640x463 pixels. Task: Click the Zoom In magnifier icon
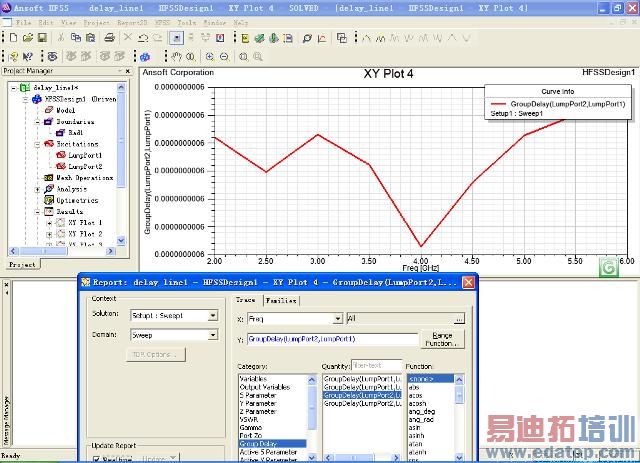(x=209, y=57)
